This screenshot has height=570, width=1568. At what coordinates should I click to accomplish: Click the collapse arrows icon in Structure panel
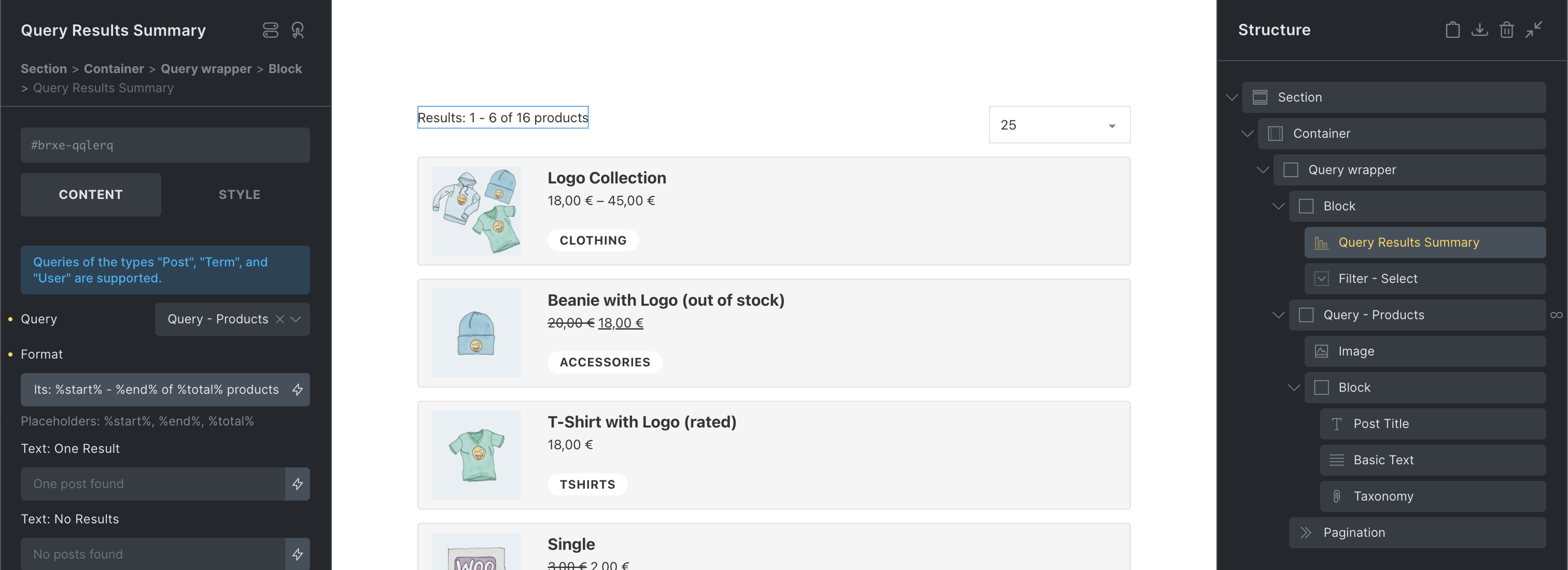point(1533,30)
